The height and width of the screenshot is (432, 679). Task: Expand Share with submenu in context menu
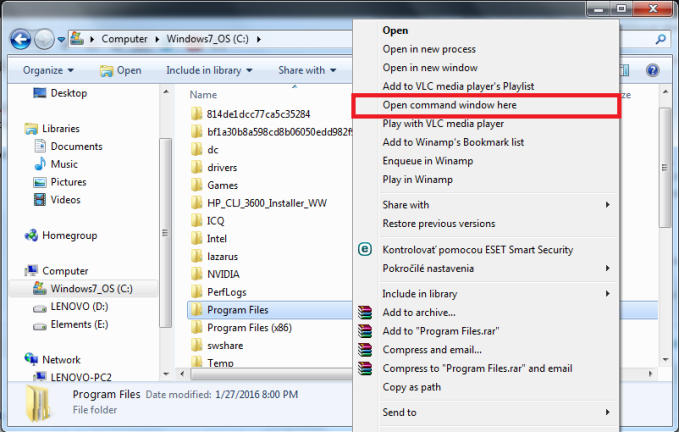608,204
